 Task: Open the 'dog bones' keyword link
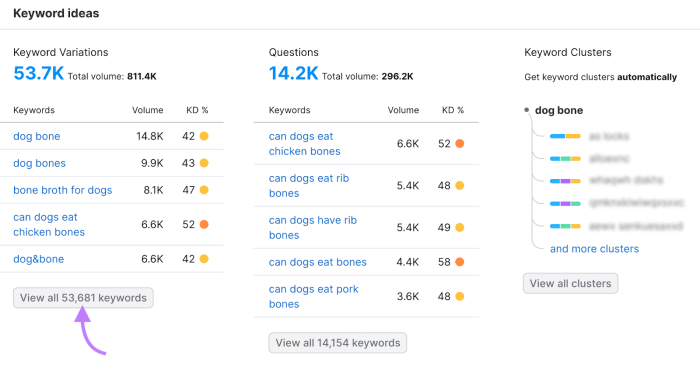point(39,163)
